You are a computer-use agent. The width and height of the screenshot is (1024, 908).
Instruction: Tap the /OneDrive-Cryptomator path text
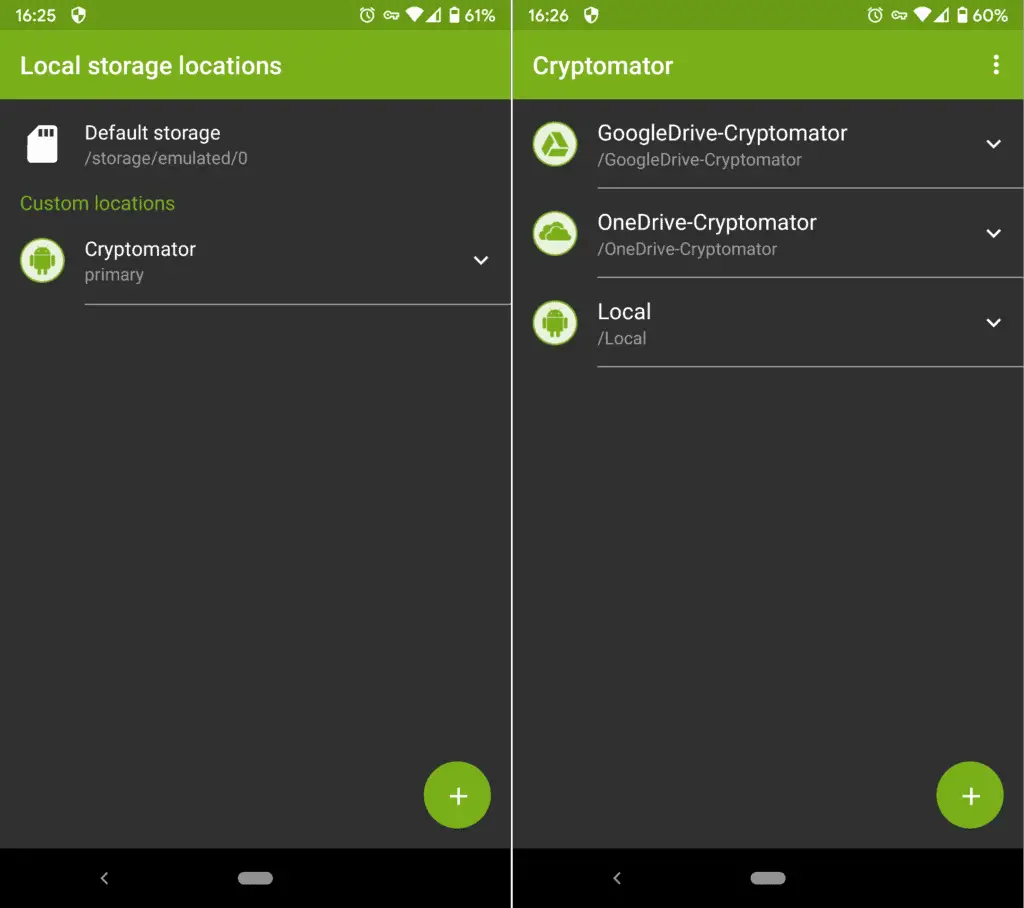[687, 250]
